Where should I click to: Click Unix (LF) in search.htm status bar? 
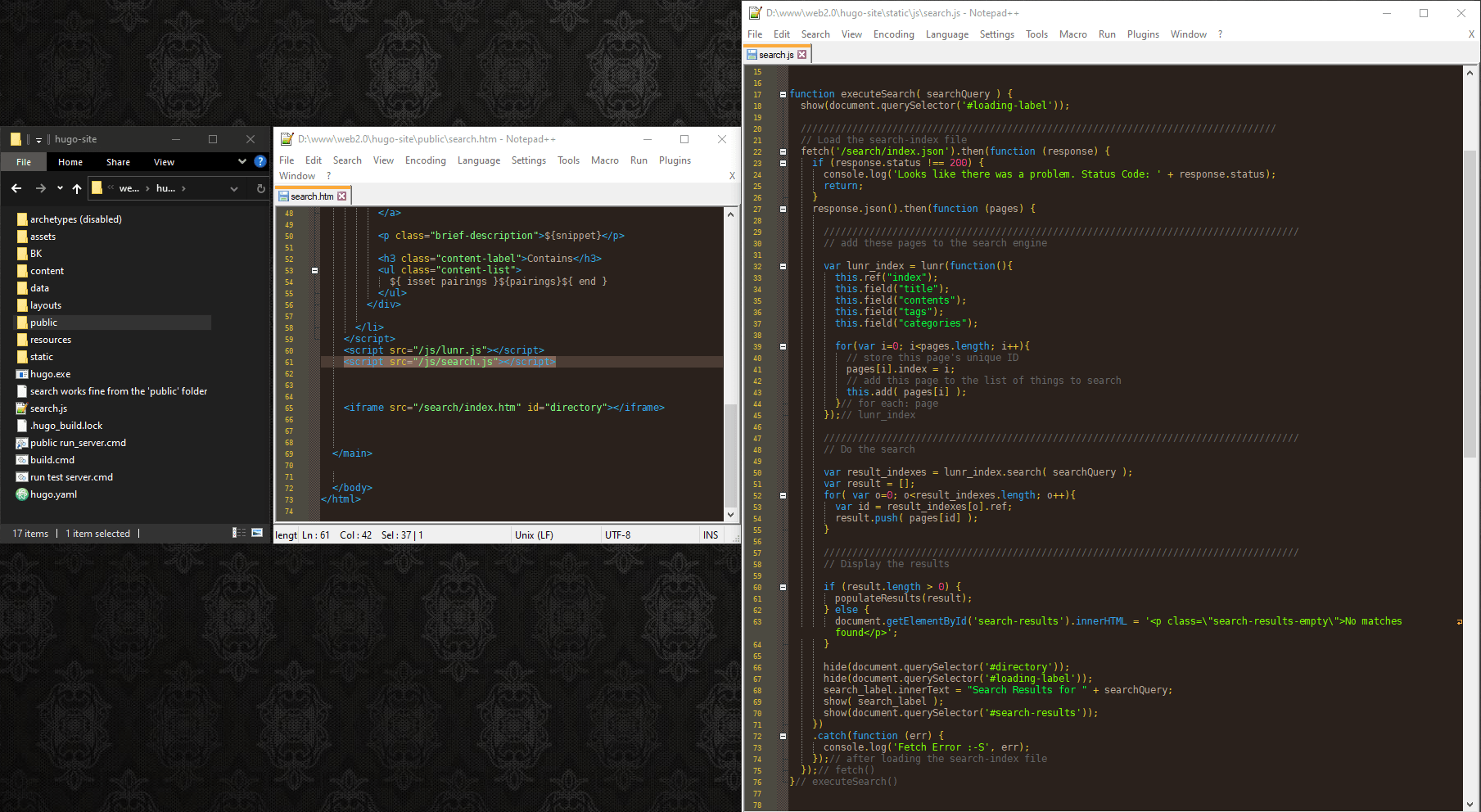pyautogui.click(x=534, y=535)
